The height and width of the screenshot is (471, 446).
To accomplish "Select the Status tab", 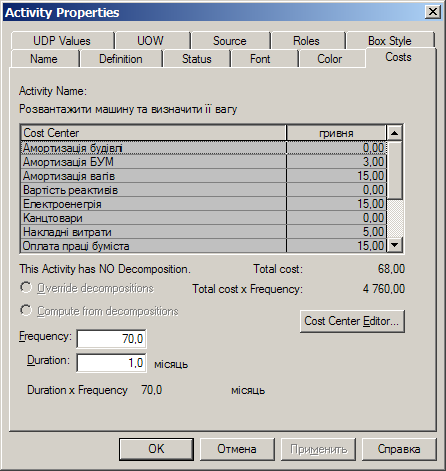I will (x=197, y=59).
